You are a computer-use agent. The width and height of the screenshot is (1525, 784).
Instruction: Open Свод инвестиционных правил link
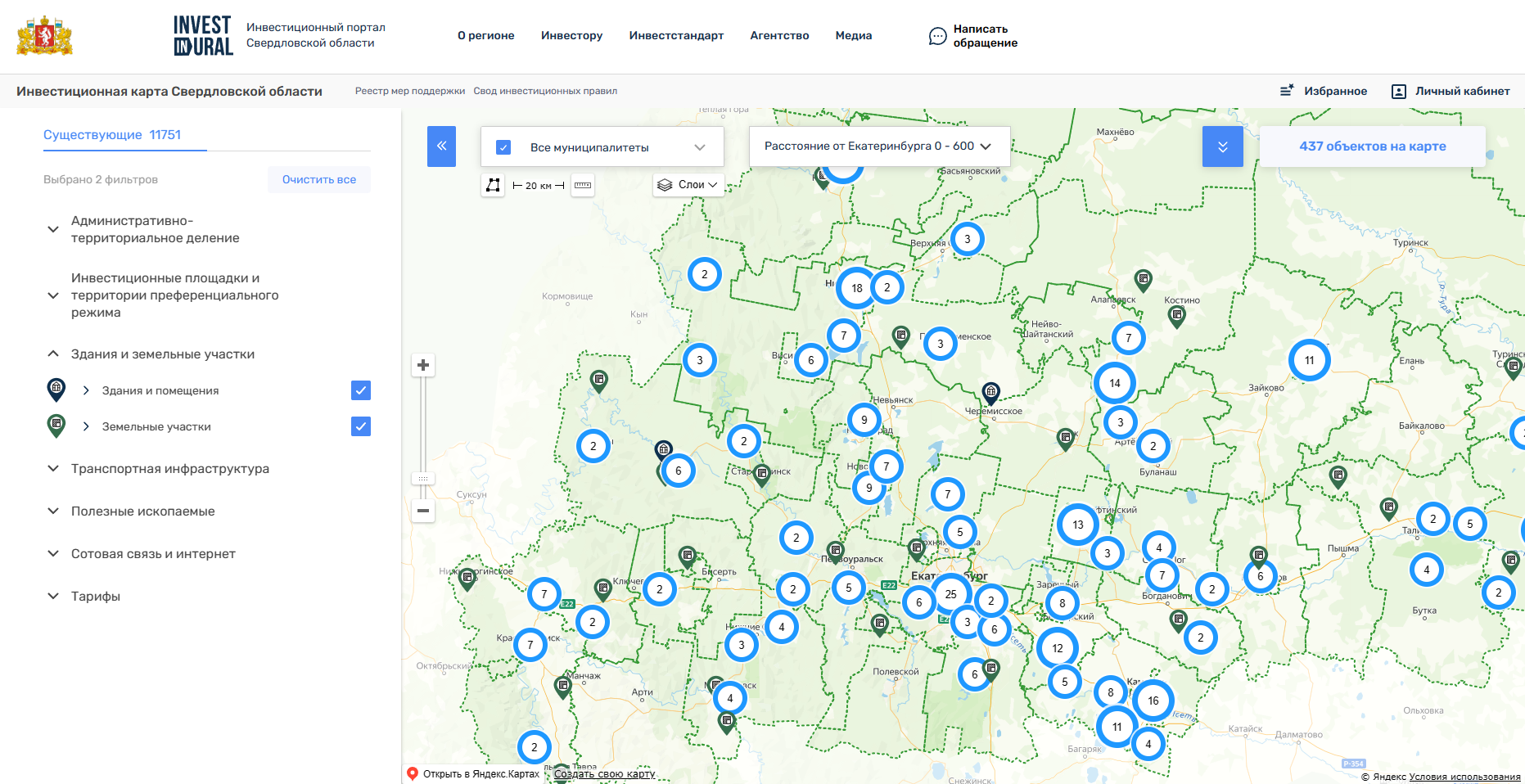pyautogui.click(x=545, y=91)
